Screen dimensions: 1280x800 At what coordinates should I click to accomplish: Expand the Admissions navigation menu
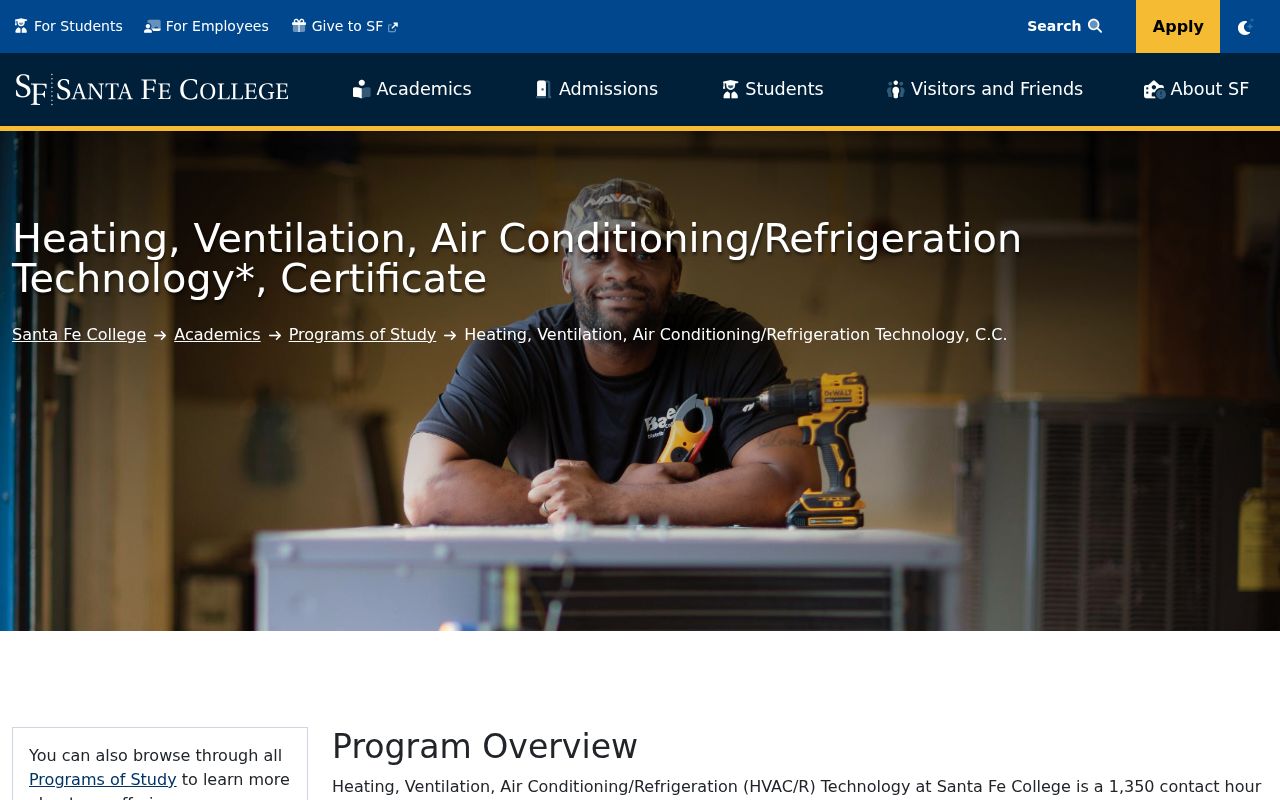tap(608, 89)
